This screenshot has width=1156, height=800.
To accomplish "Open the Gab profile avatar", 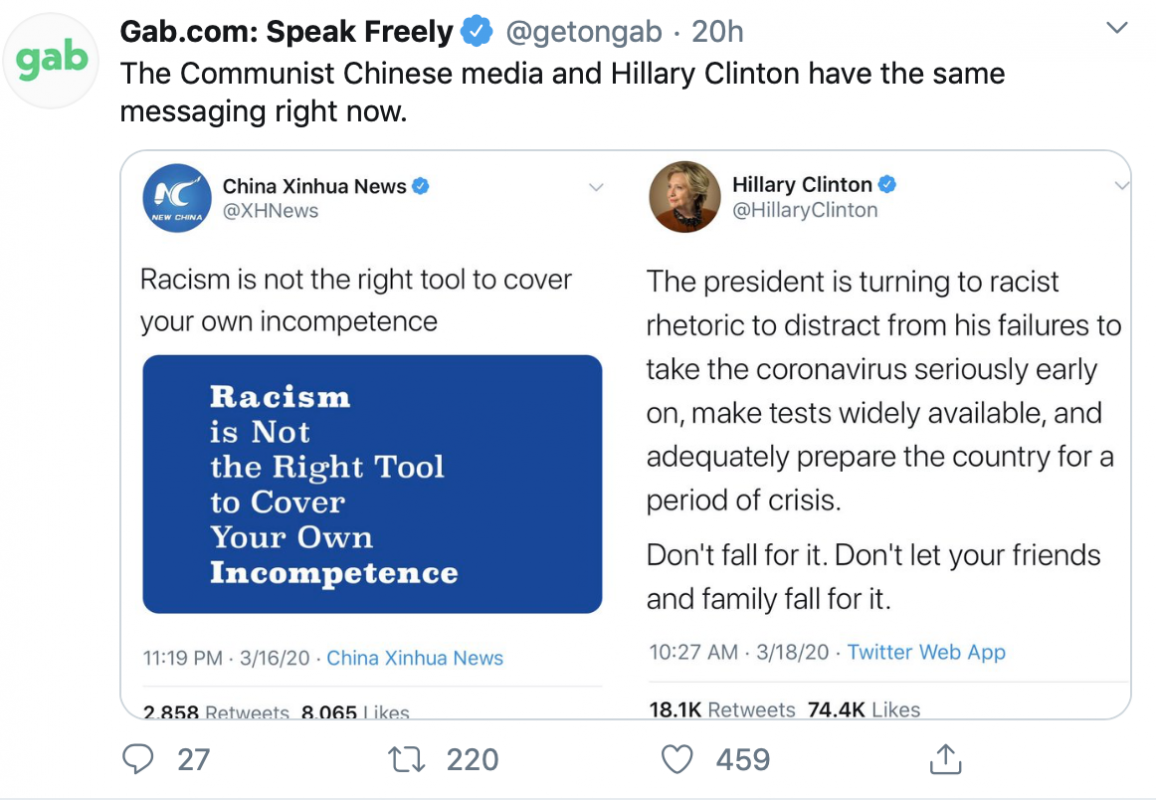I will [51, 59].
